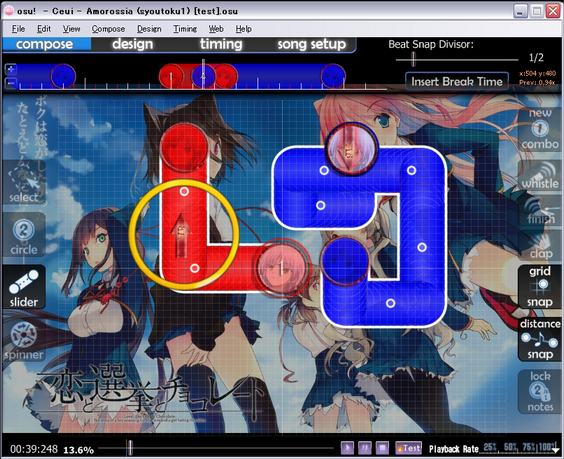
Task: Zoom in the timeline with plus icon
Action: (11, 69)
